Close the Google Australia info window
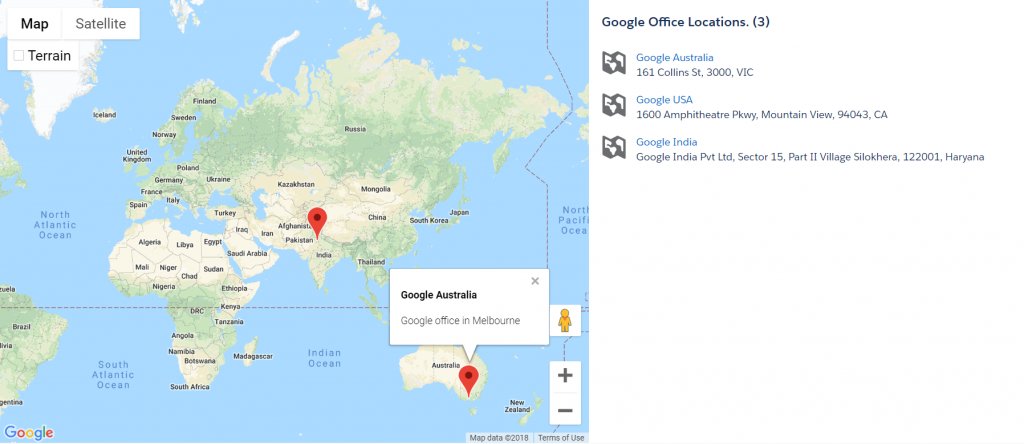The image size is (1024, 444). [x=535, y=281]
